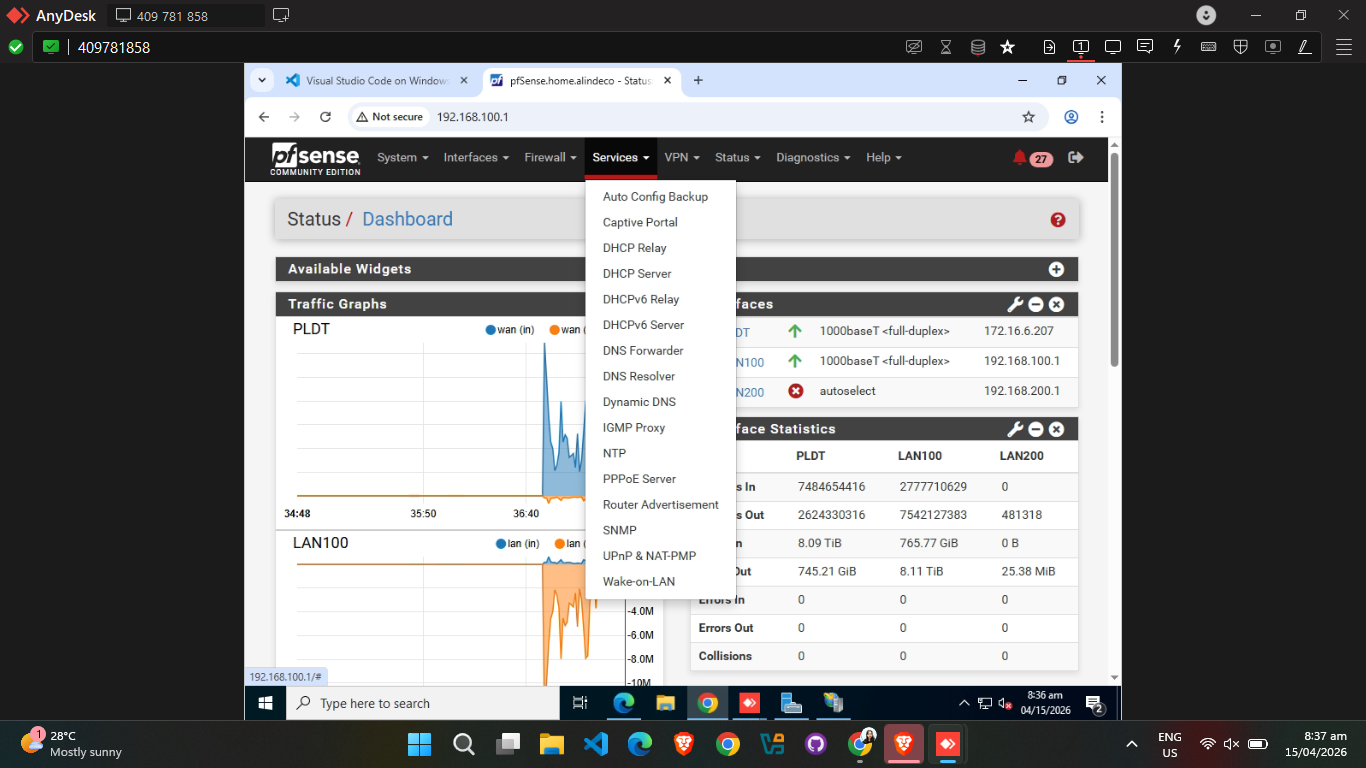The width and height of the screenshot is (1366, 768).
Task: Open the Help dropdown menu
Action: (x=884, y=158)
